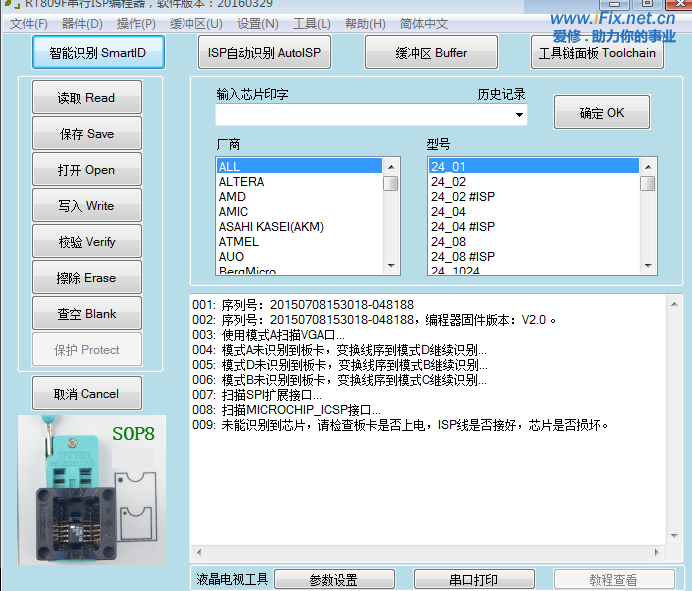Select ALTERA in the vendor list
This screenshot has width=692, height=591.
click(299, 181)
